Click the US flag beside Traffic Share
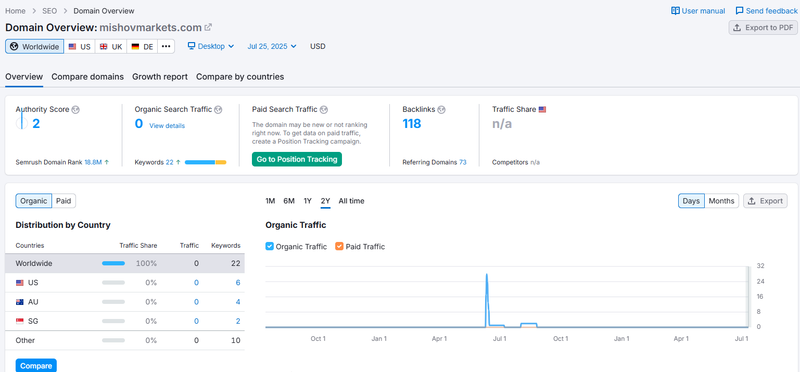Screen dimensions: 800x372 pyautogui.click(x=542, y=109)
